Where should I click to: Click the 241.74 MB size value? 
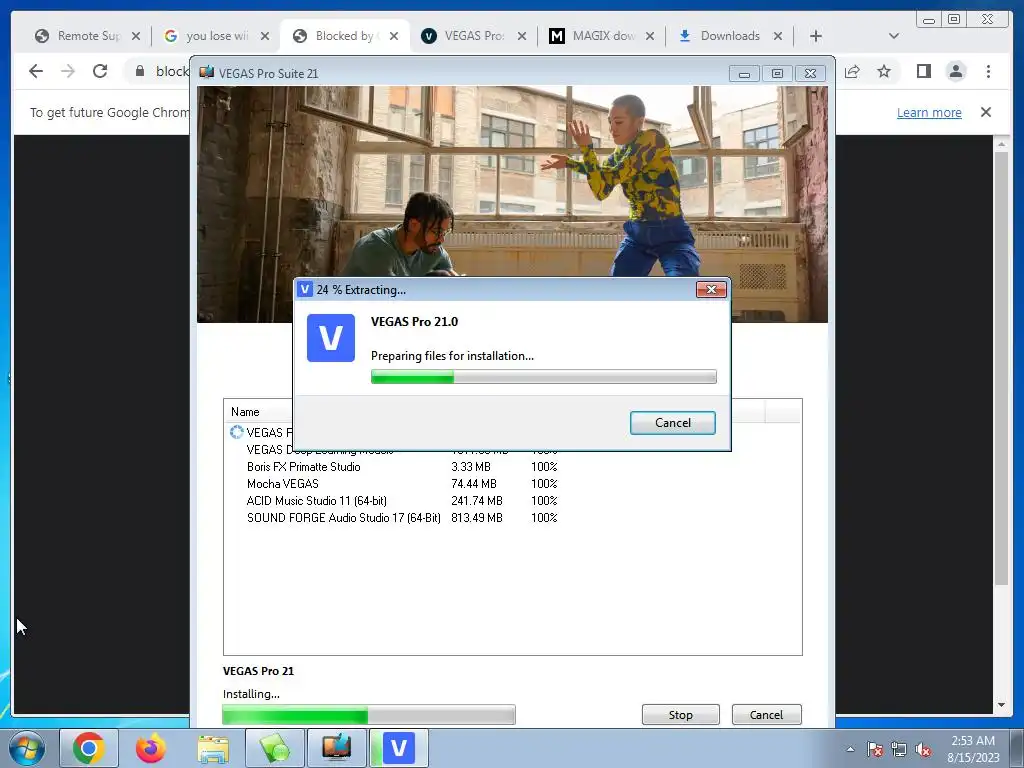[x=477, y=500]
